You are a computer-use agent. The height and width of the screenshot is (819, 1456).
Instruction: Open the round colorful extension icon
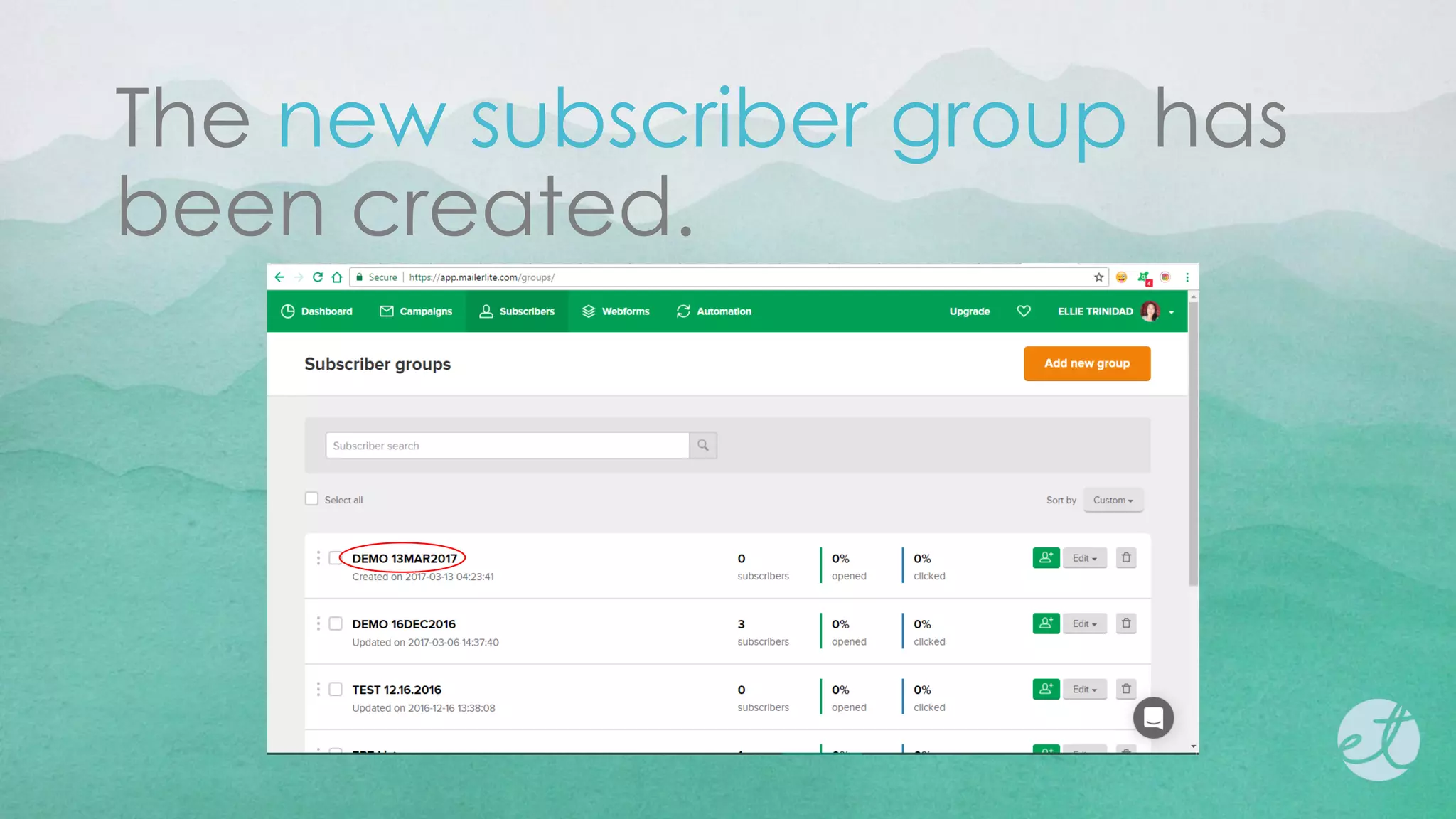click(x=1165, y=277)
